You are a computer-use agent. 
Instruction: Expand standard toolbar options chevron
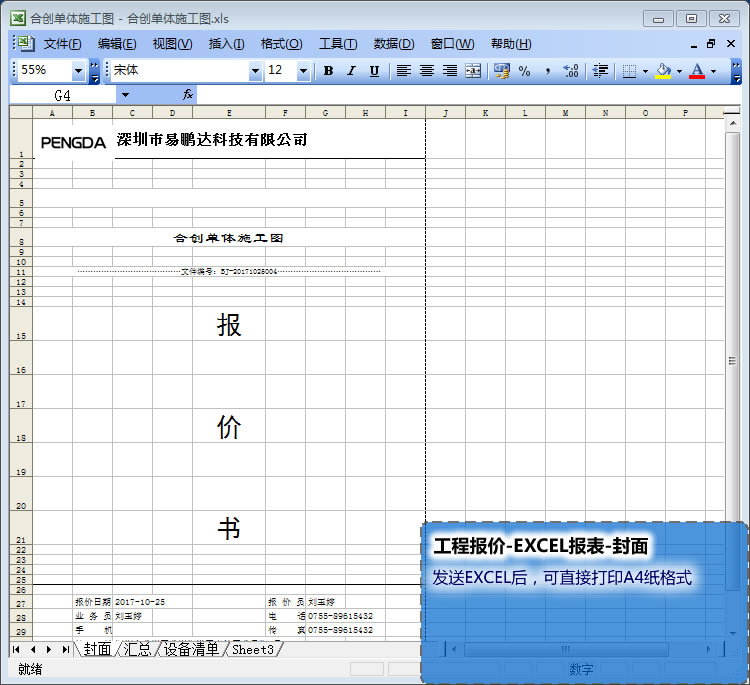(94, 71)
